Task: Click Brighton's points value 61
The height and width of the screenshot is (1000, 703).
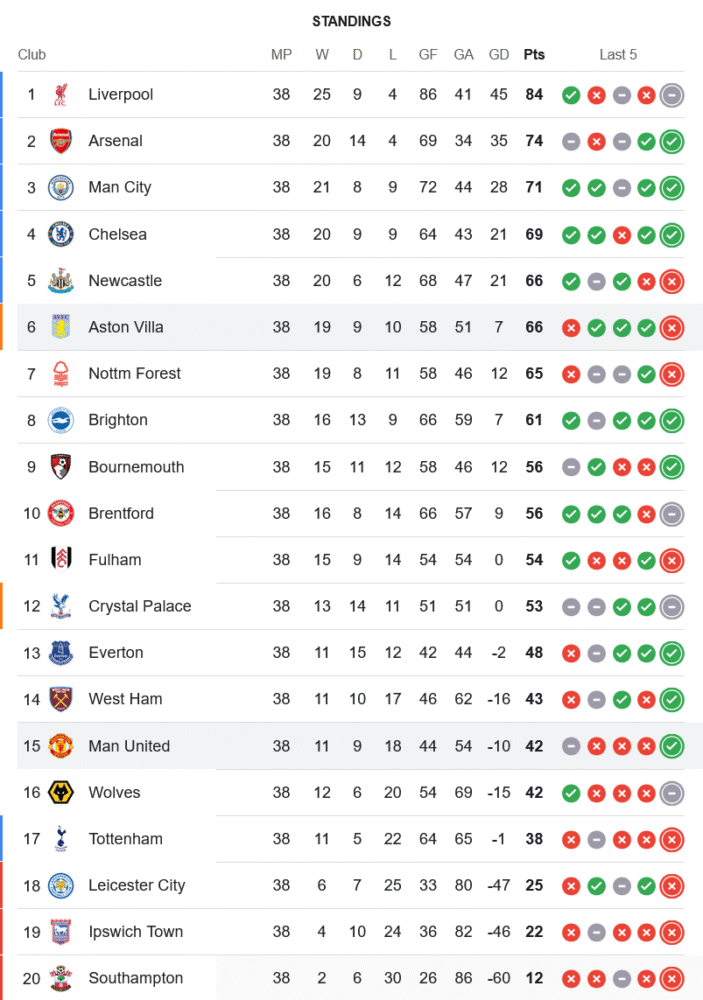Action: pyautogui.click(x=534, y=420)
